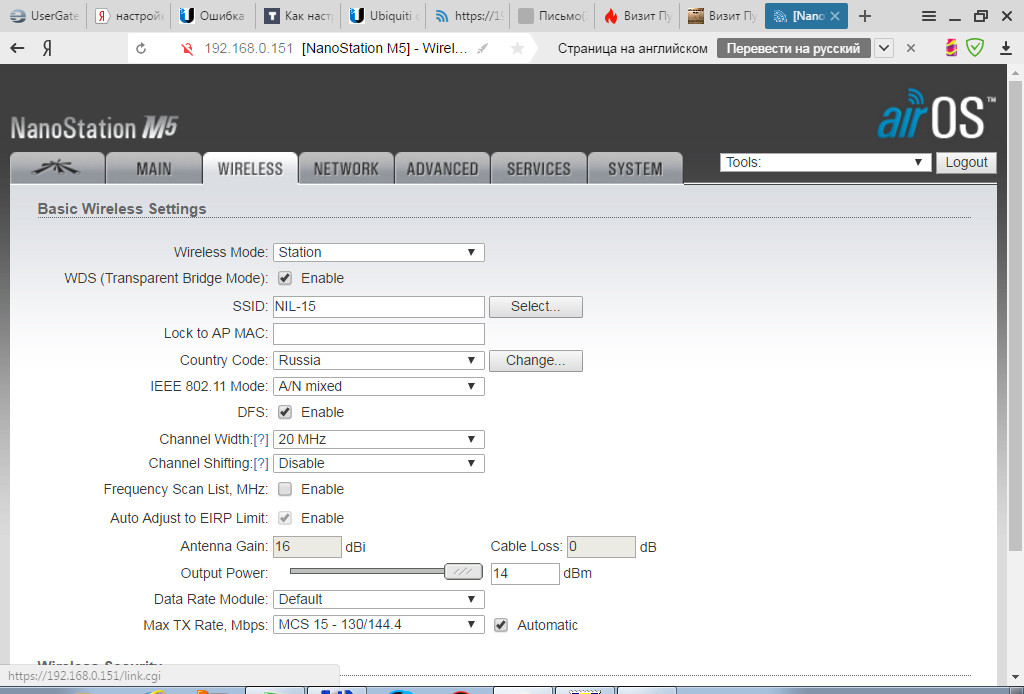Switch to the Ошибка browser tab
1024x694 pixels.
pyautogui.click(x=213, y=16)
